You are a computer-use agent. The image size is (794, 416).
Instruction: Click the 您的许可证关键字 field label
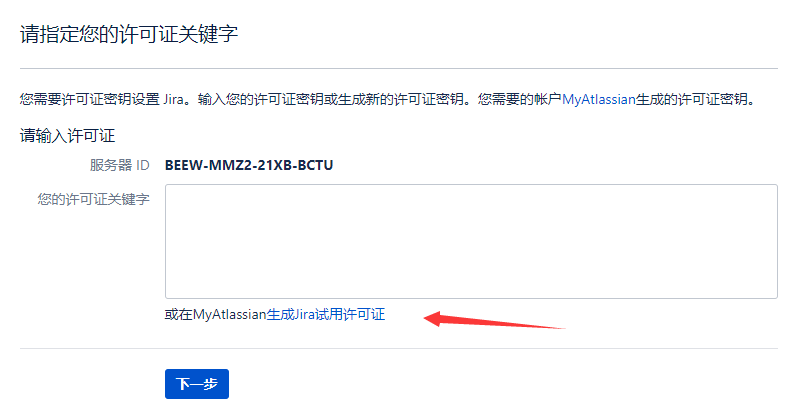[94, 199]
